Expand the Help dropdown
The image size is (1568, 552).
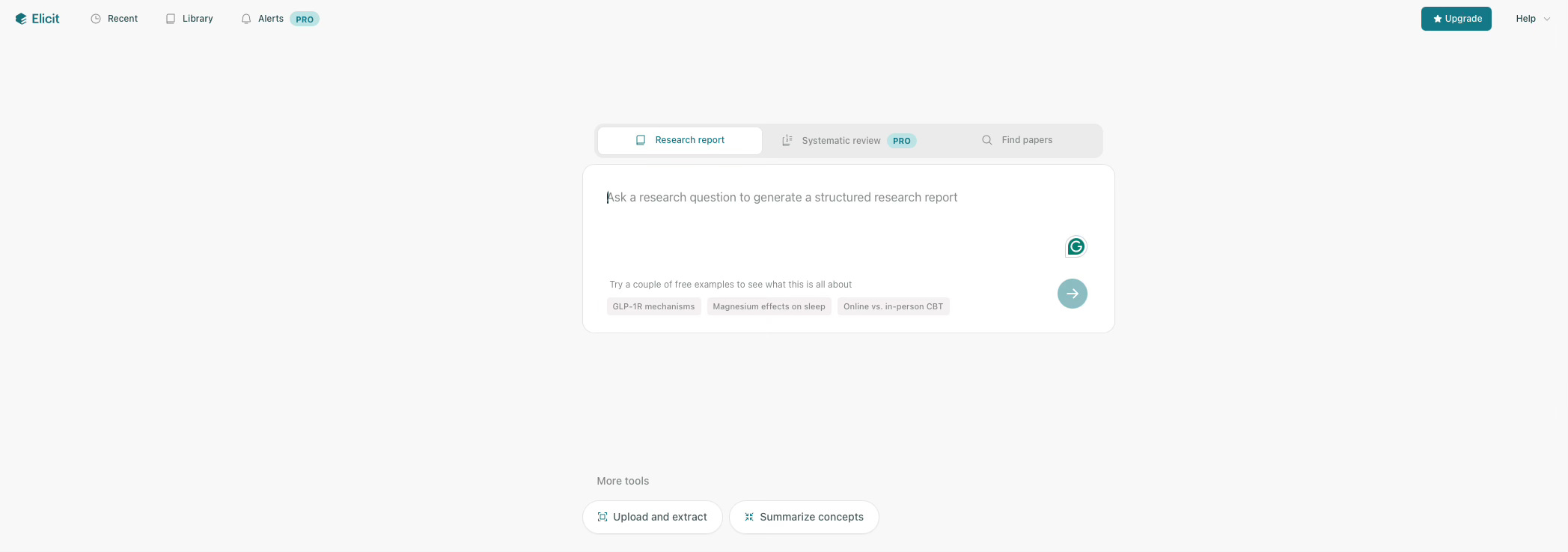pos(1532,19)
